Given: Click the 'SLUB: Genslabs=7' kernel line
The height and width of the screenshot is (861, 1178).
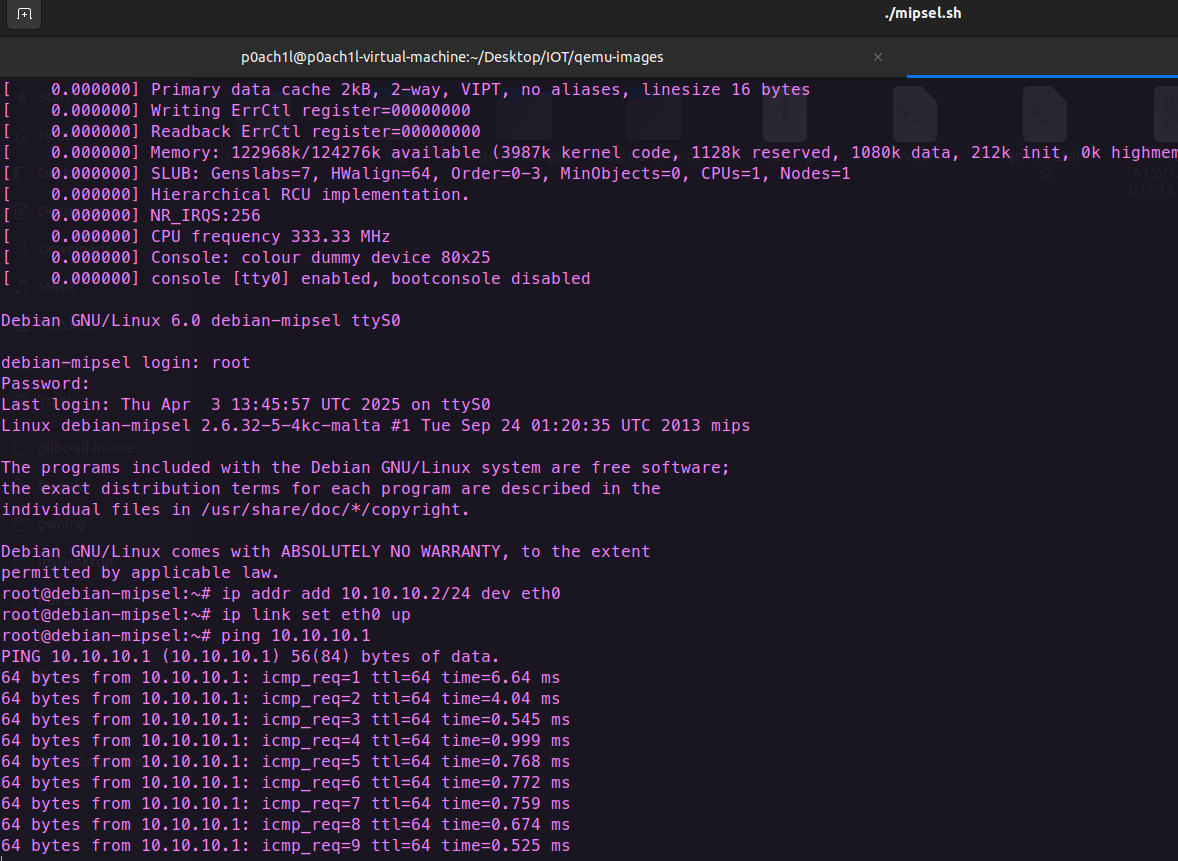Looking at the screenshot, I should pos(426,174).
